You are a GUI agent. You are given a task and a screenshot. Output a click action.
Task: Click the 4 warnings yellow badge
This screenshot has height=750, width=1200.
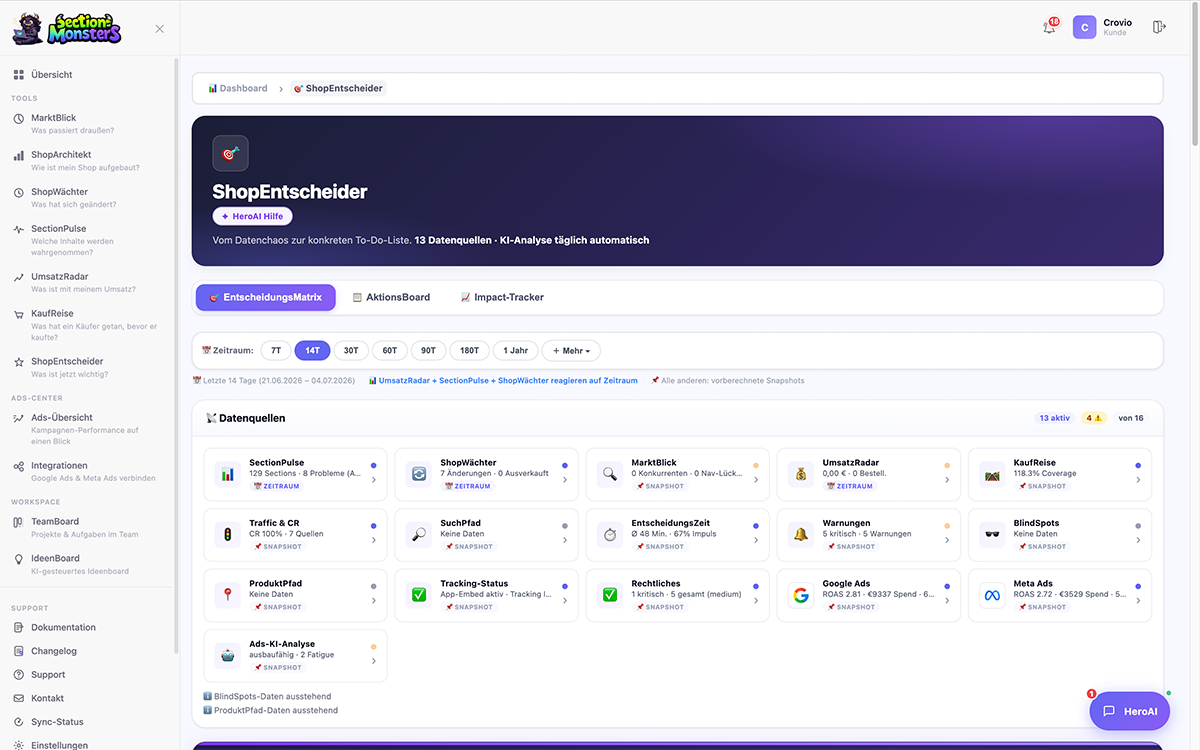1095,418
